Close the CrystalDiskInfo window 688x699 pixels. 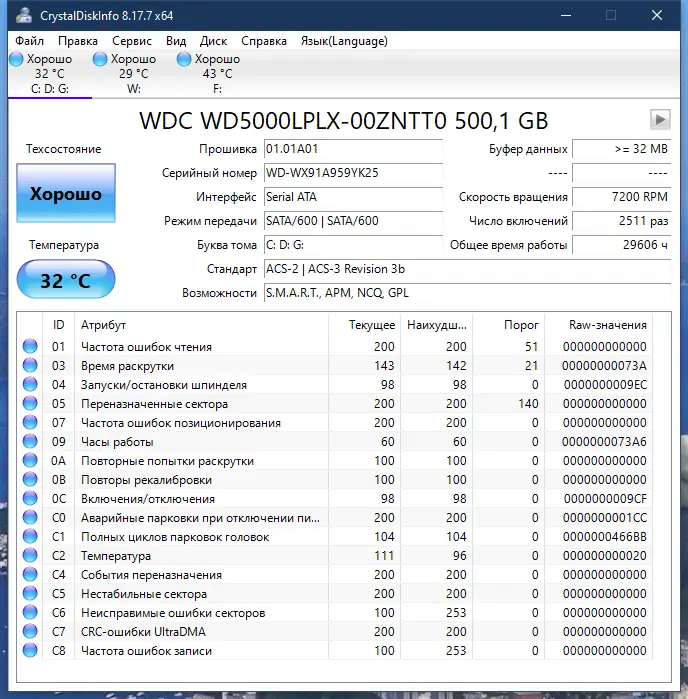coord(657,16)
